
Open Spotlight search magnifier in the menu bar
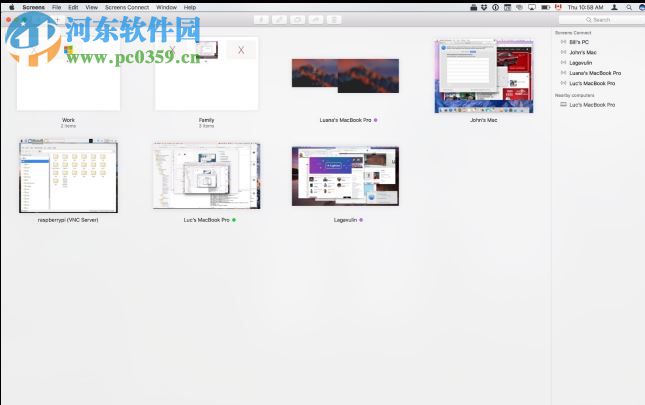(629, 7)
